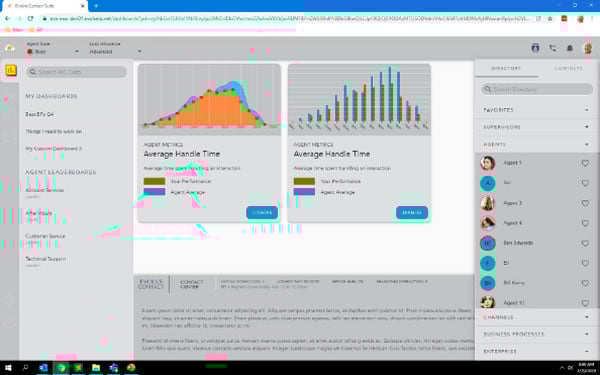Screen dimensions: 600x375
Task: Open the Account Services leaderboard
Action: [x=44, y=192]
